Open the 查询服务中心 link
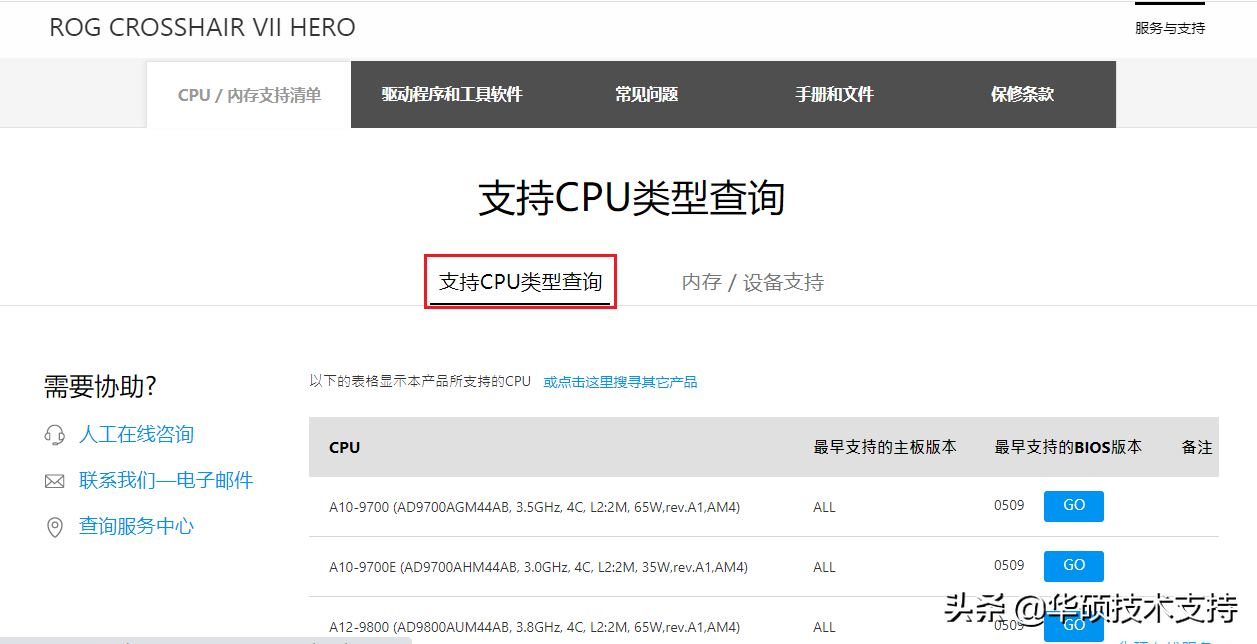The image size is (1257, 644). [136, 526]
